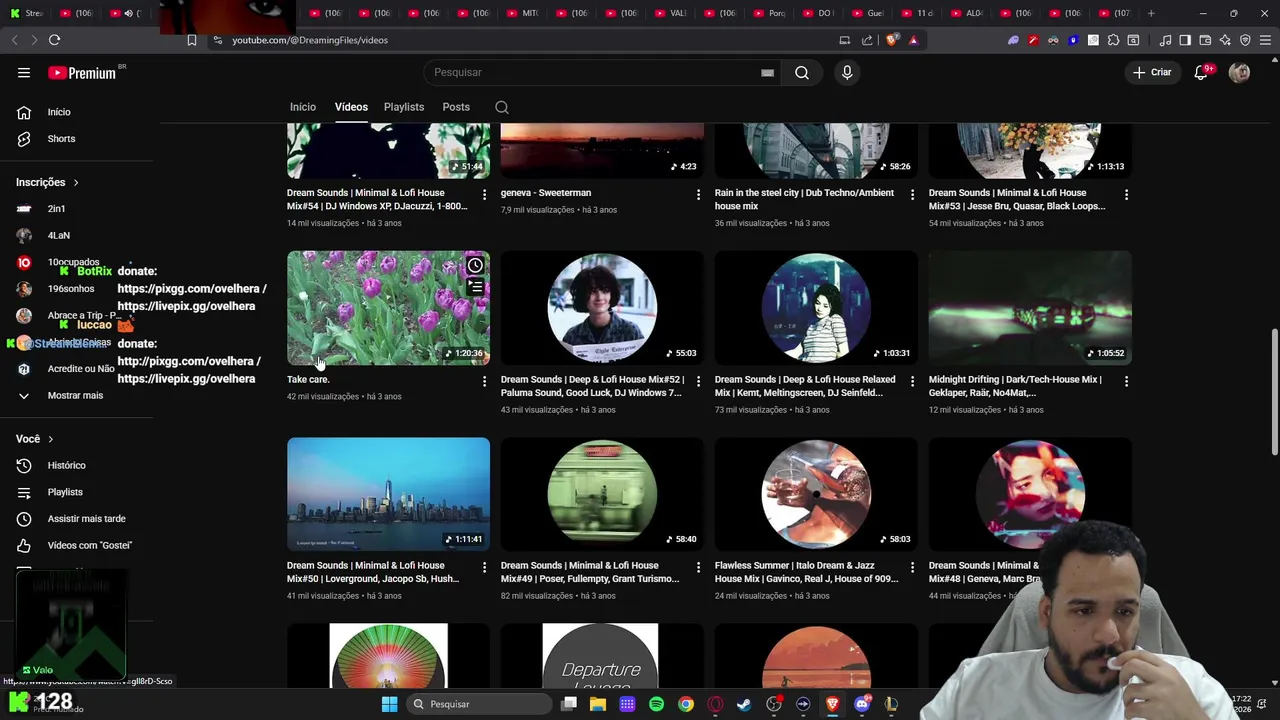Expand Inscrições section chevron
The image size is (1280, 720).
click(75, 183)
